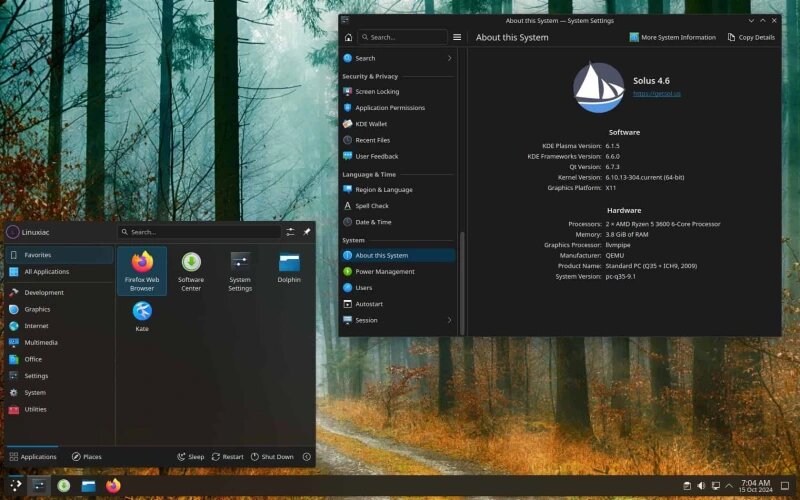Click System Settings icon pinned on taskbar
This screenshot has width=800, height=500.
[x=39, y=485]
